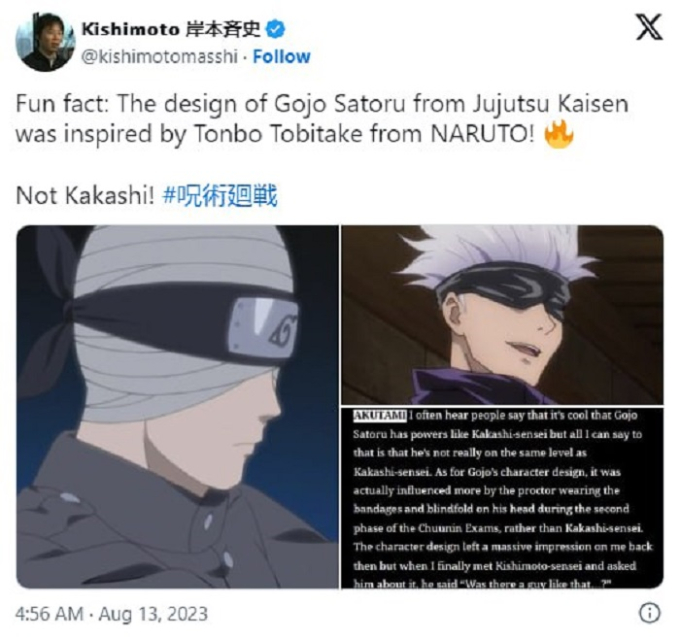This screenshot has height=638, width=680.
Task: Open the @kishimotomasshi handle link
Action: [160, 56]
